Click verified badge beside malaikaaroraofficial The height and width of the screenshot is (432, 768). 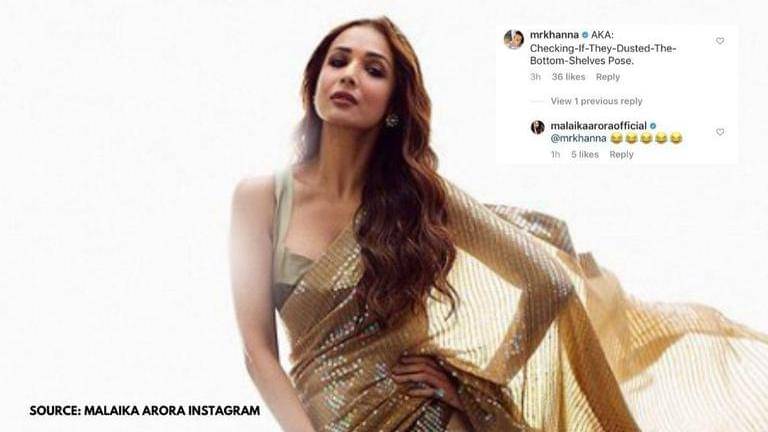pyautogui.click(x=653, y=126)
